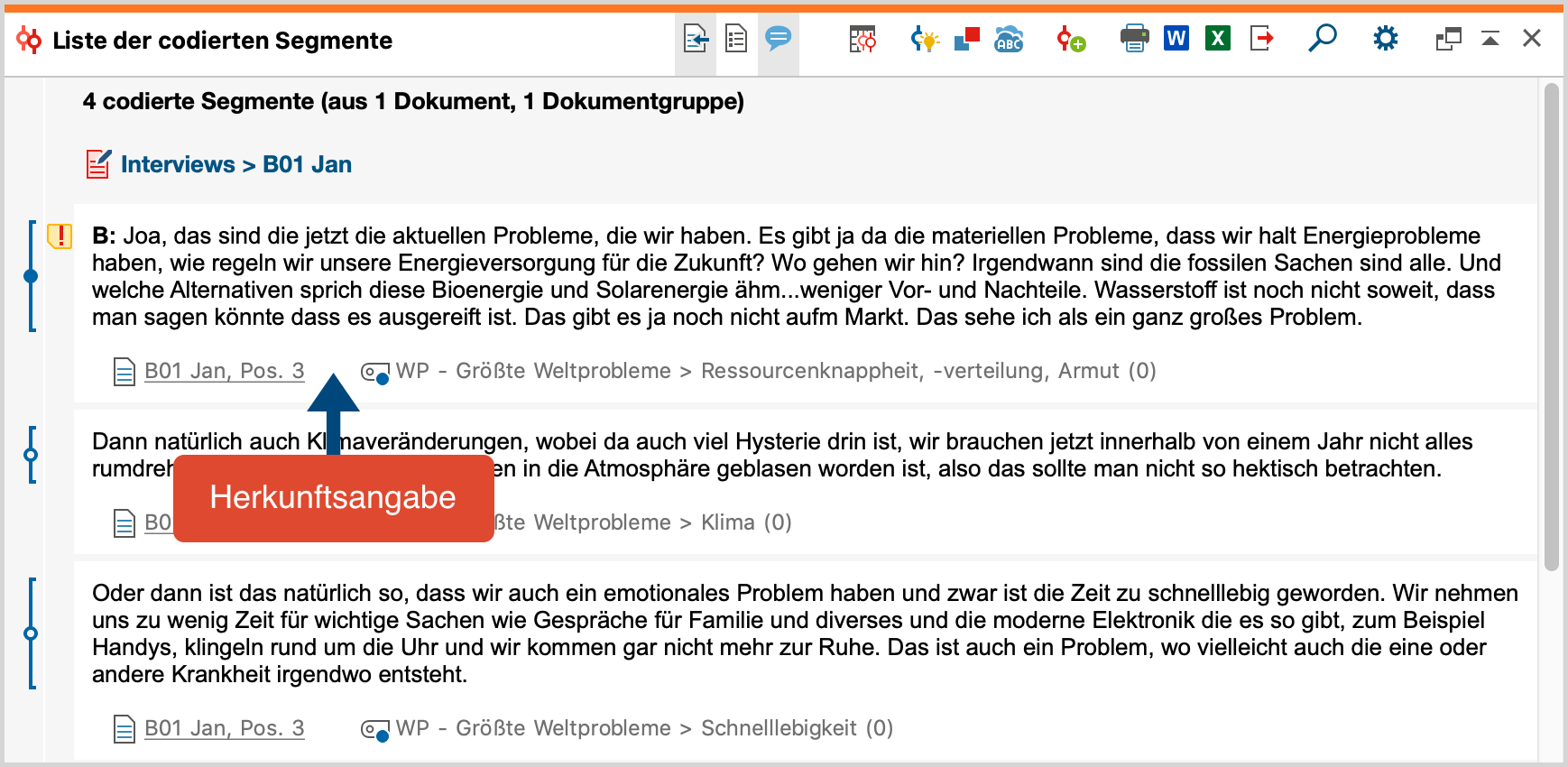Toggle the blue comments speech bubble icon
The height and width of the screenshot is (767, 1568).
pos(778,39)
